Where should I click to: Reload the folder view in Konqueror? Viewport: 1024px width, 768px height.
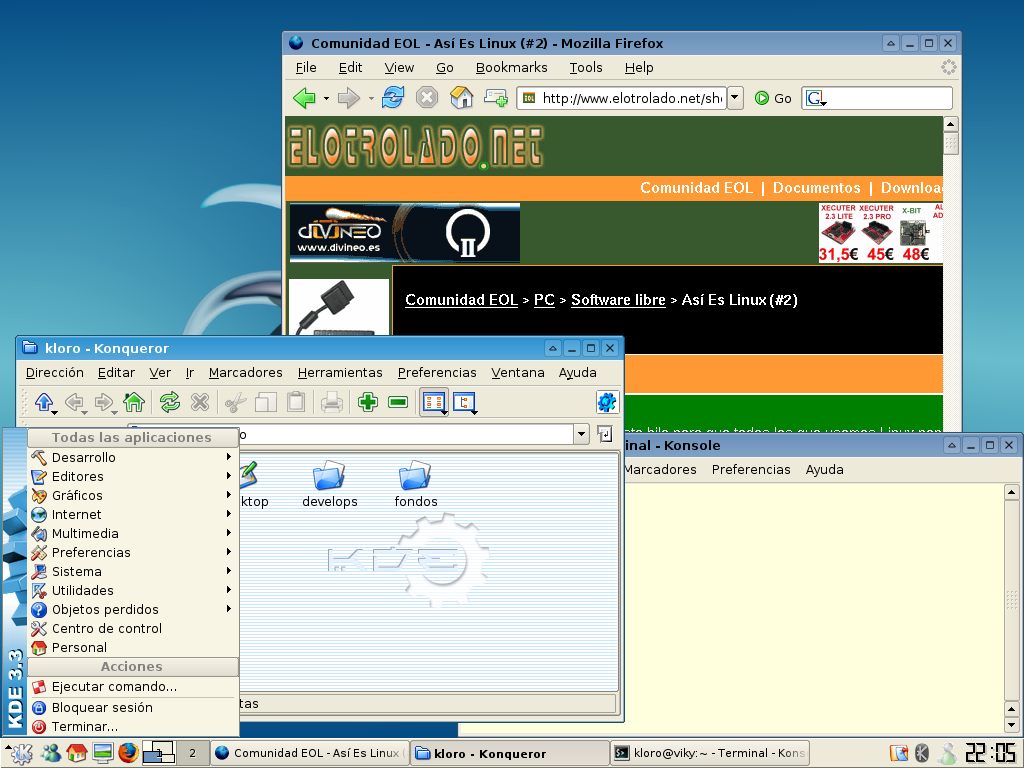[170, 402]
